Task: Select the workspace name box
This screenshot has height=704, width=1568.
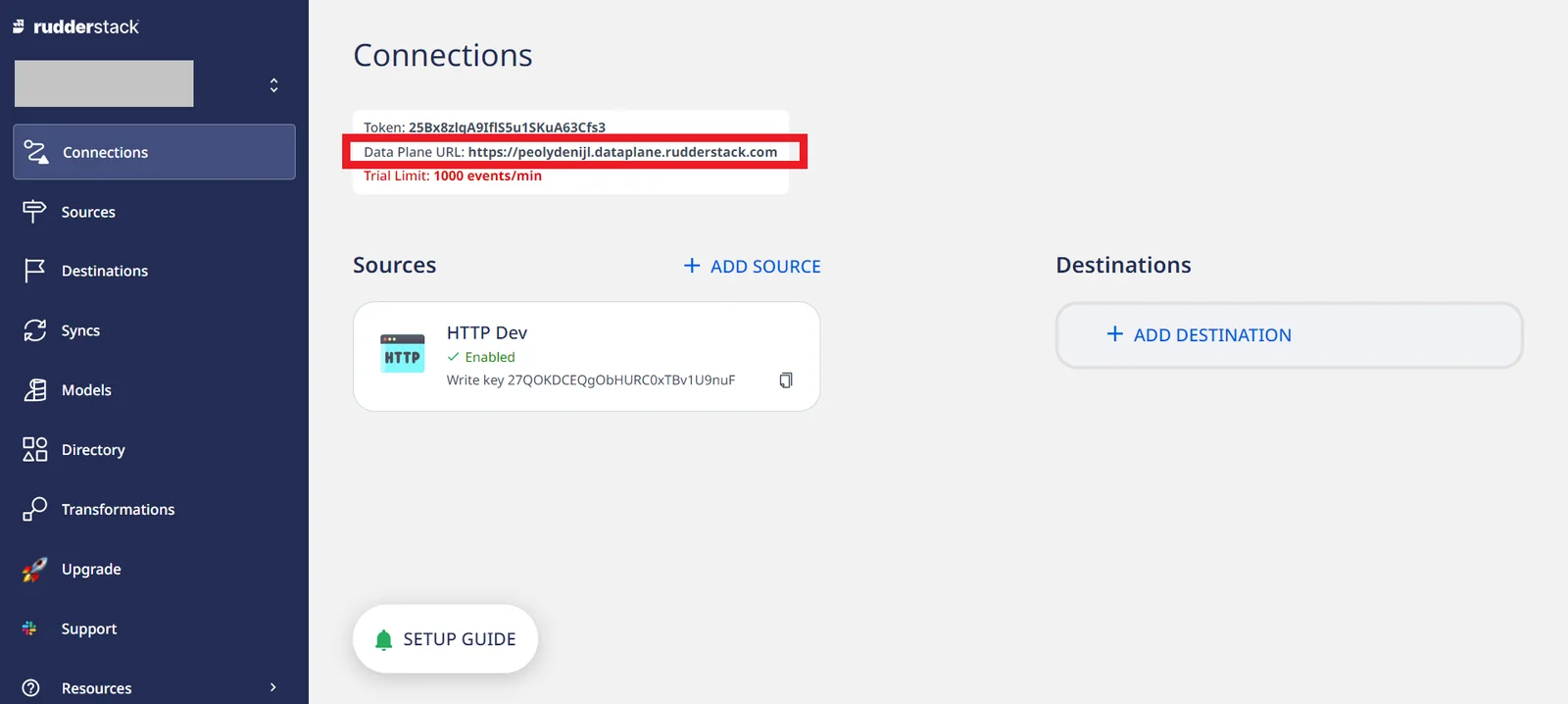Action: pos(104,83)
